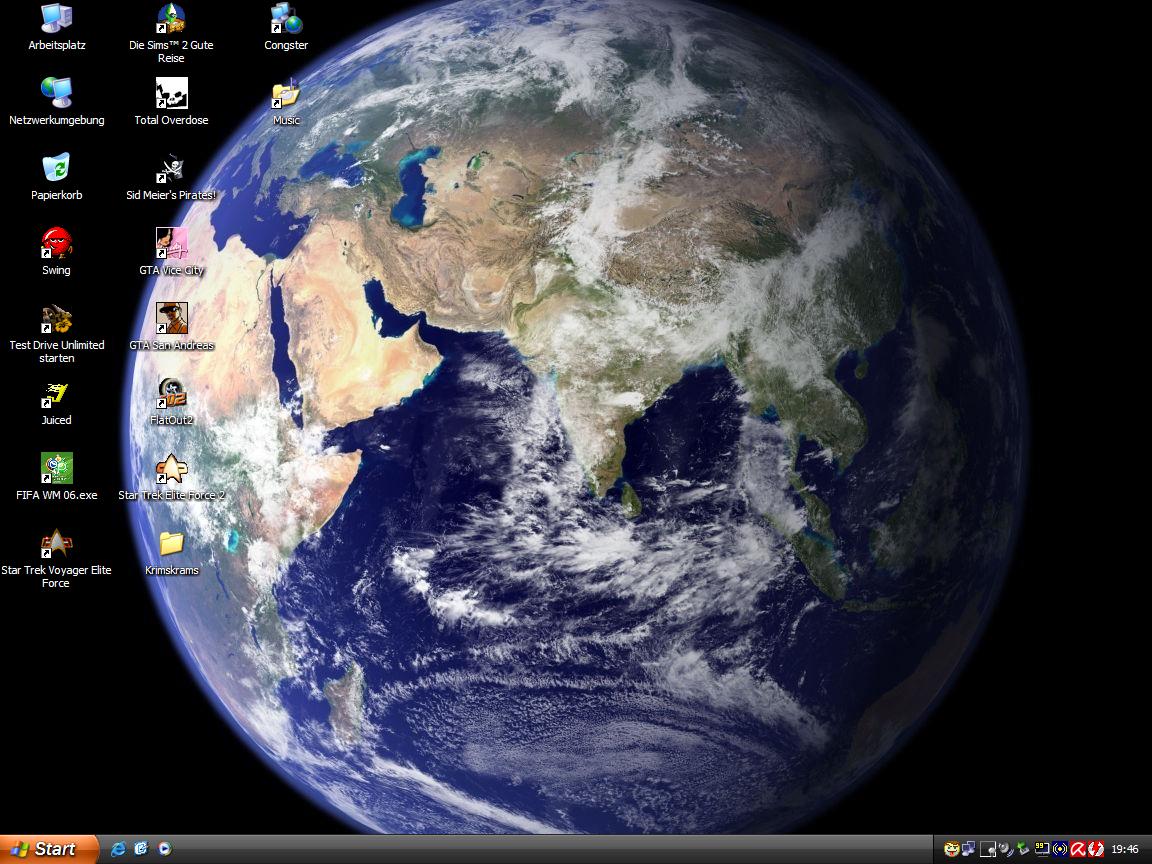
Task: Click the Krimskrams folder
Action: coord(171,544)
